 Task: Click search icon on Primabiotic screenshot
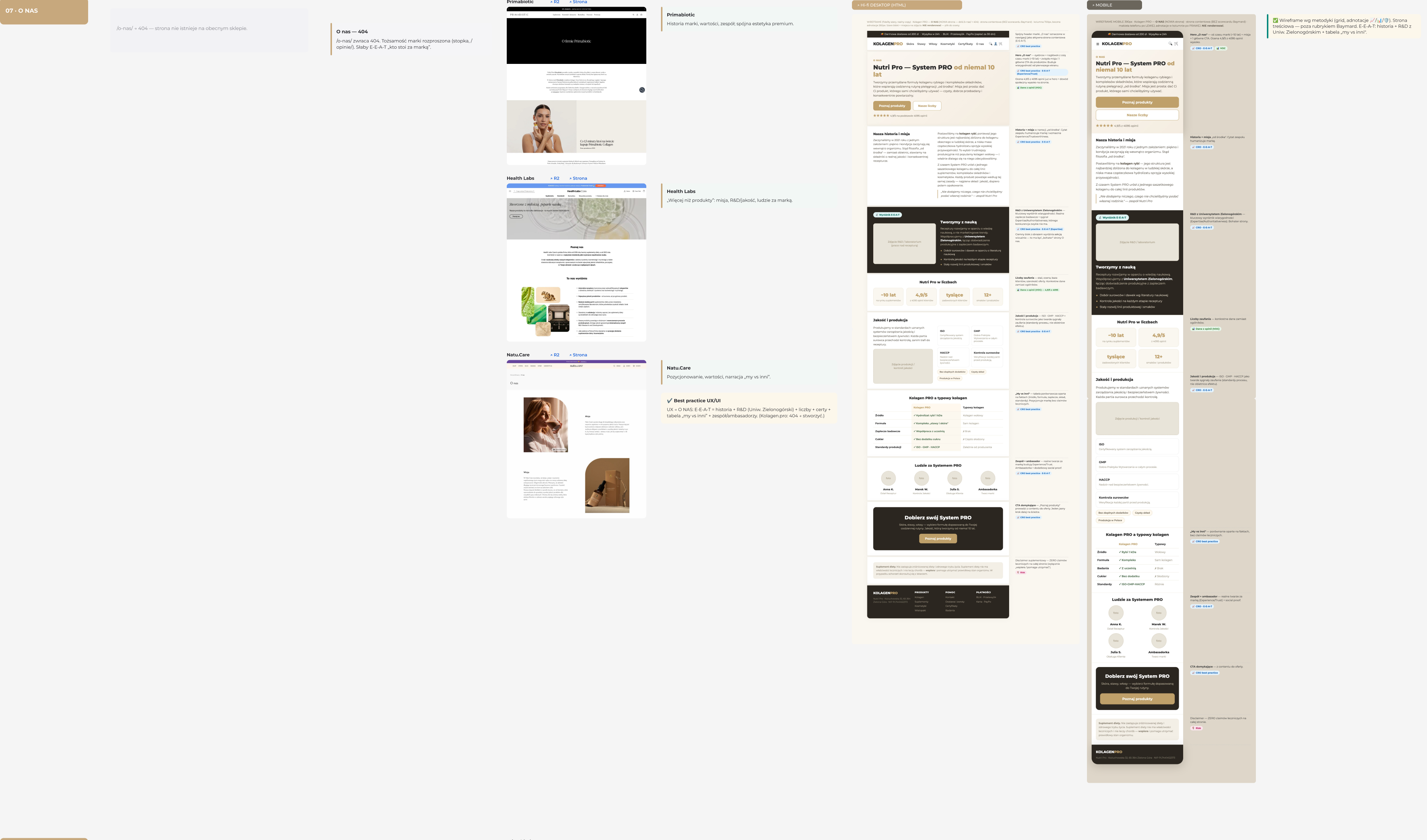[634, 15]
